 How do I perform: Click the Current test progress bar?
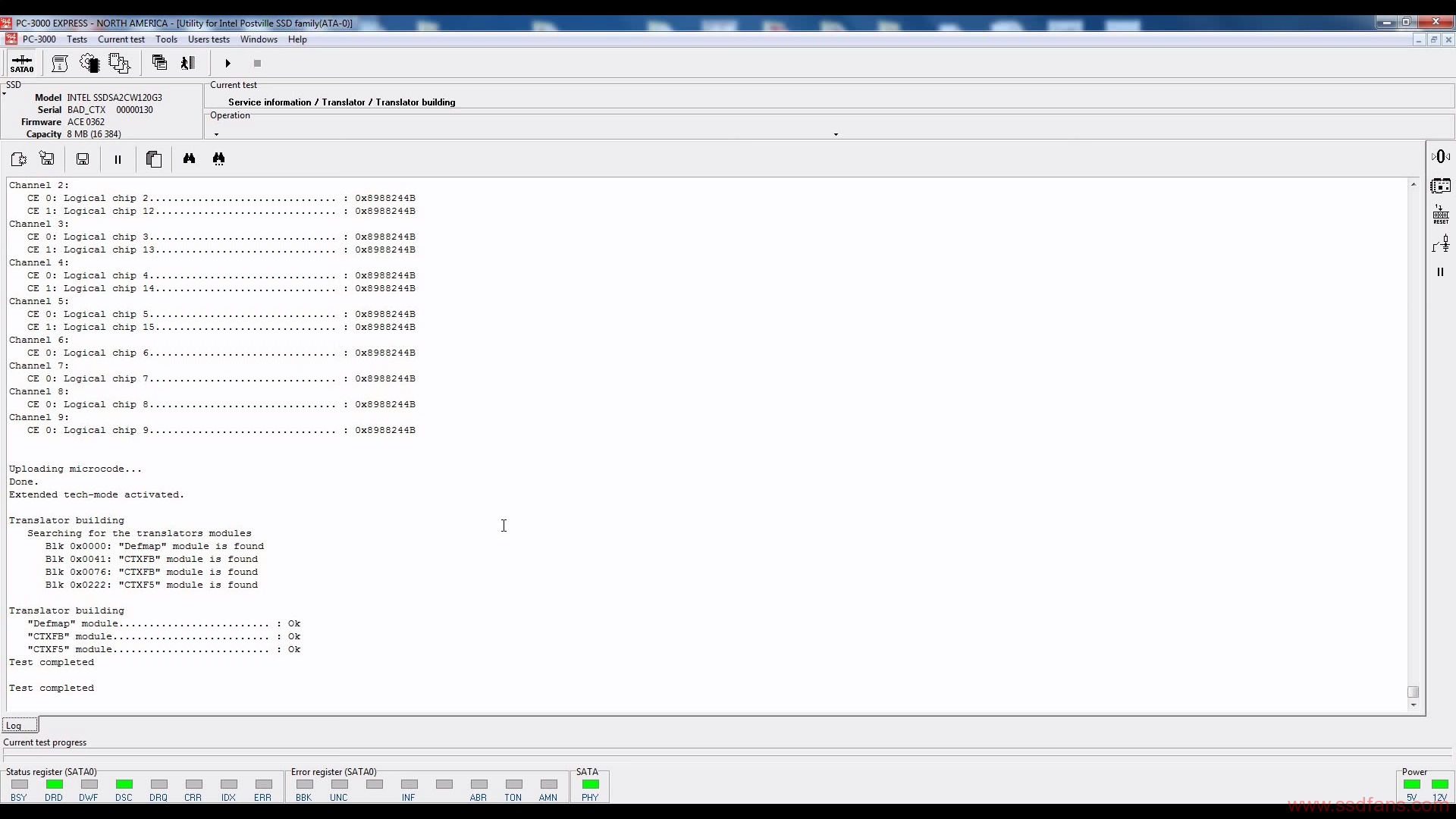[728, 755]
